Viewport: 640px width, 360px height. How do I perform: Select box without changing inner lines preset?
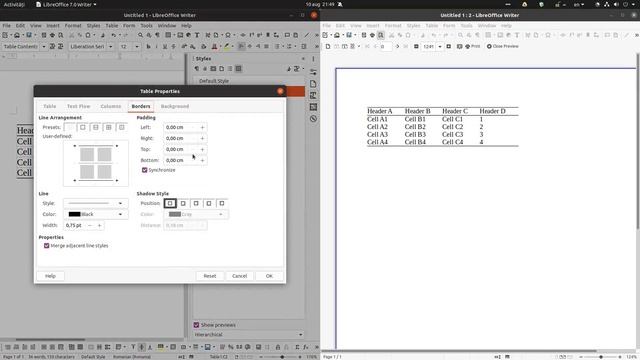point(122,127)
